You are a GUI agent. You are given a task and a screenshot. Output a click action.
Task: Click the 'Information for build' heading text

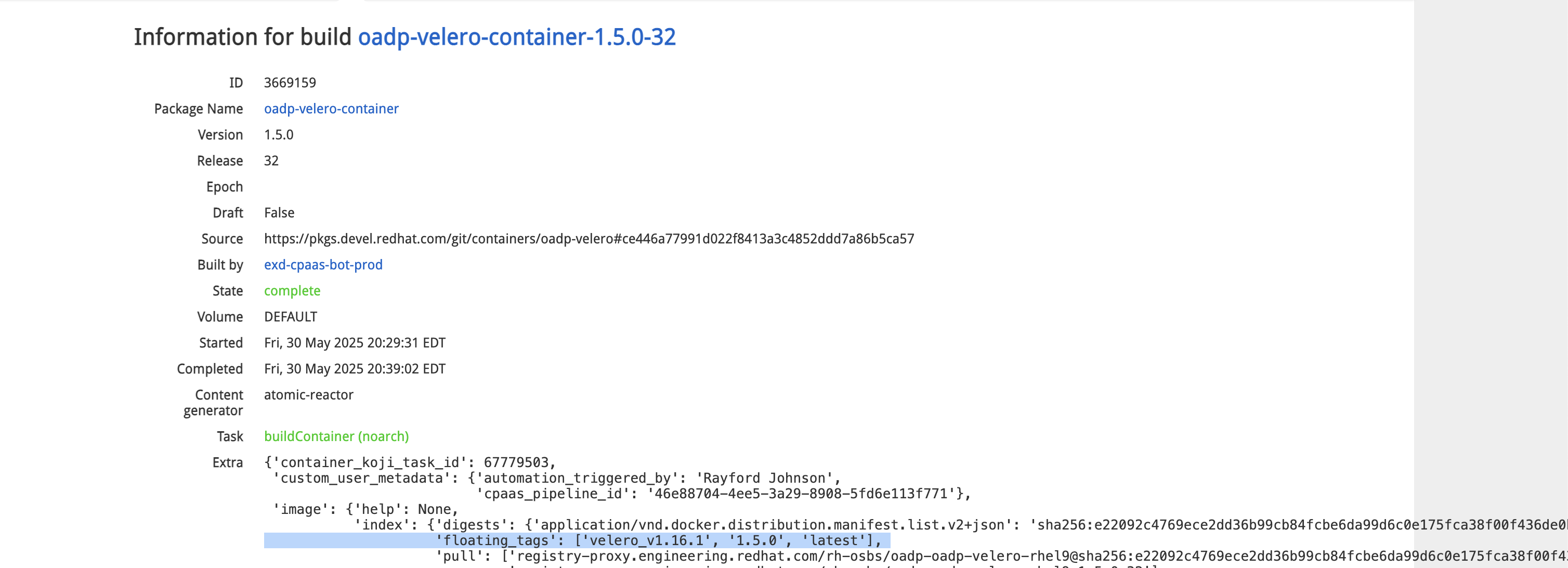[242, 37]
